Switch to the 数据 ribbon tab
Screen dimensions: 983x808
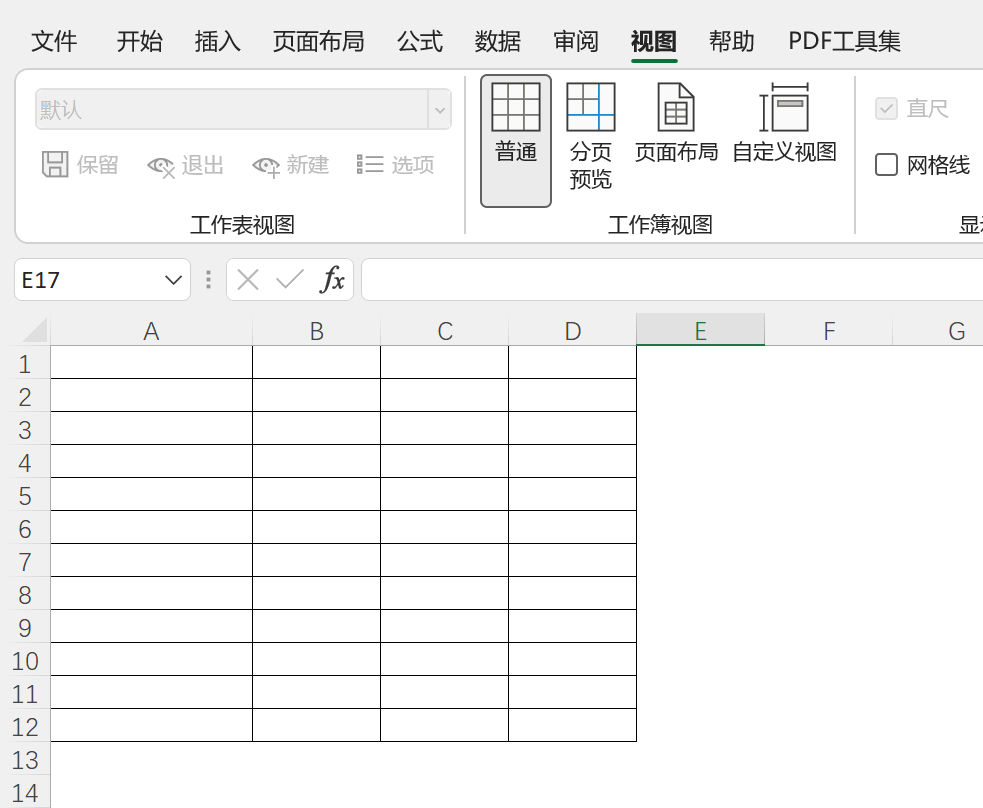(497, 42)
